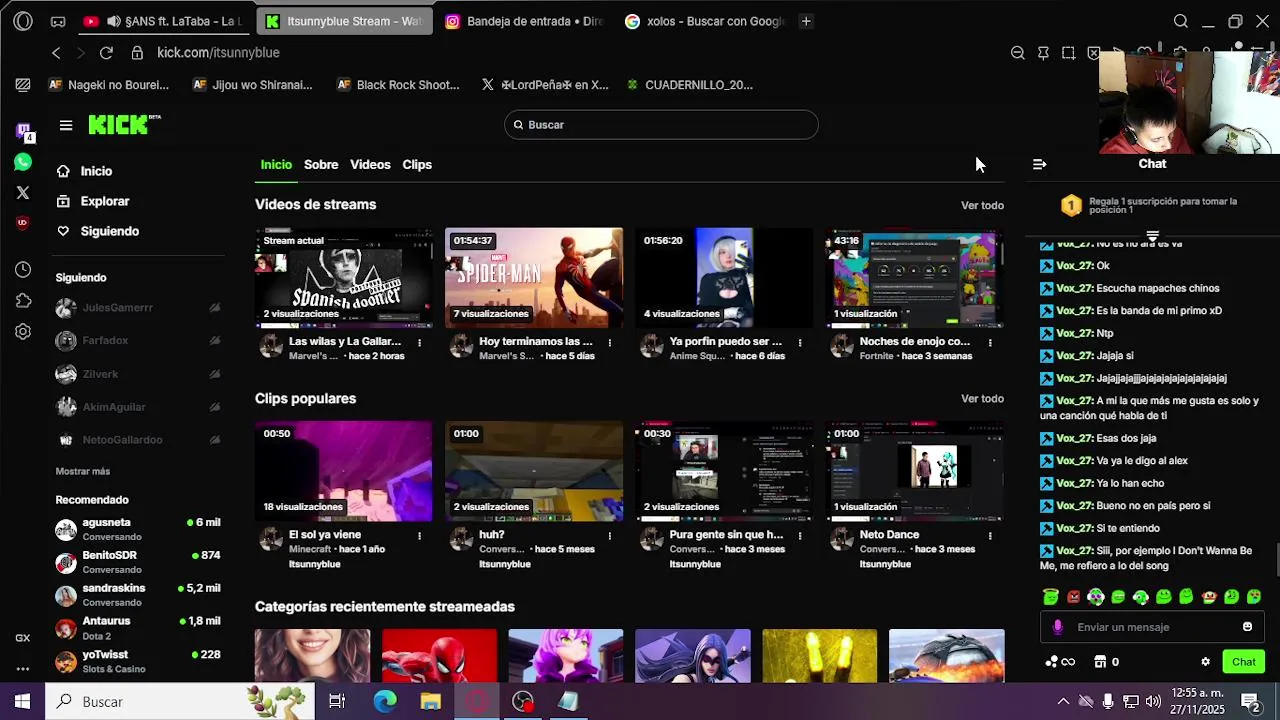Open options for Noches de enojo video
Image resolution: width=1280 pixels, height=720 pixels.
tap(990, 343)
